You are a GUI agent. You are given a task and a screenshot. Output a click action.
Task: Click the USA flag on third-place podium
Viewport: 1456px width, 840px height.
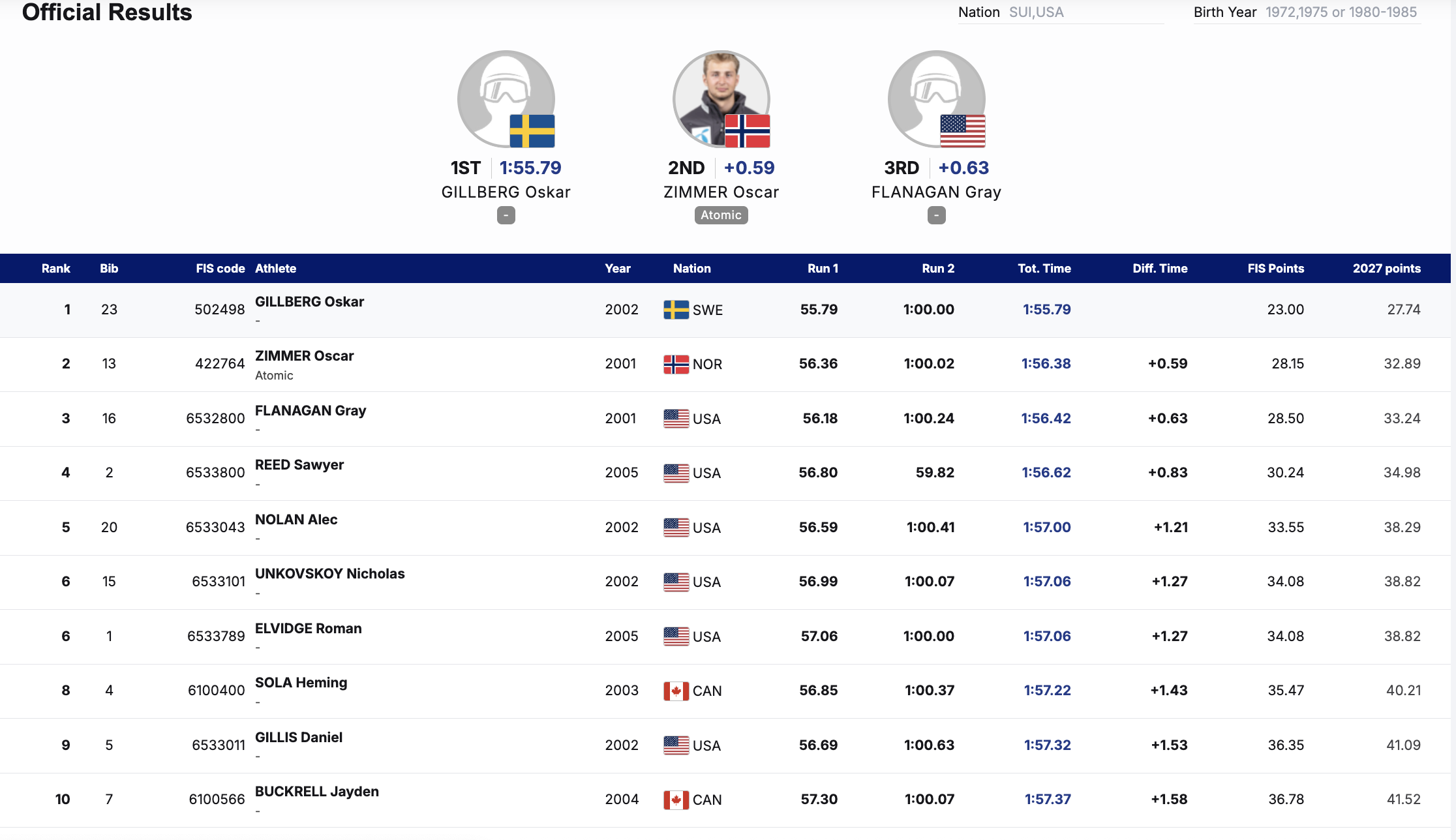coord(962,130)
